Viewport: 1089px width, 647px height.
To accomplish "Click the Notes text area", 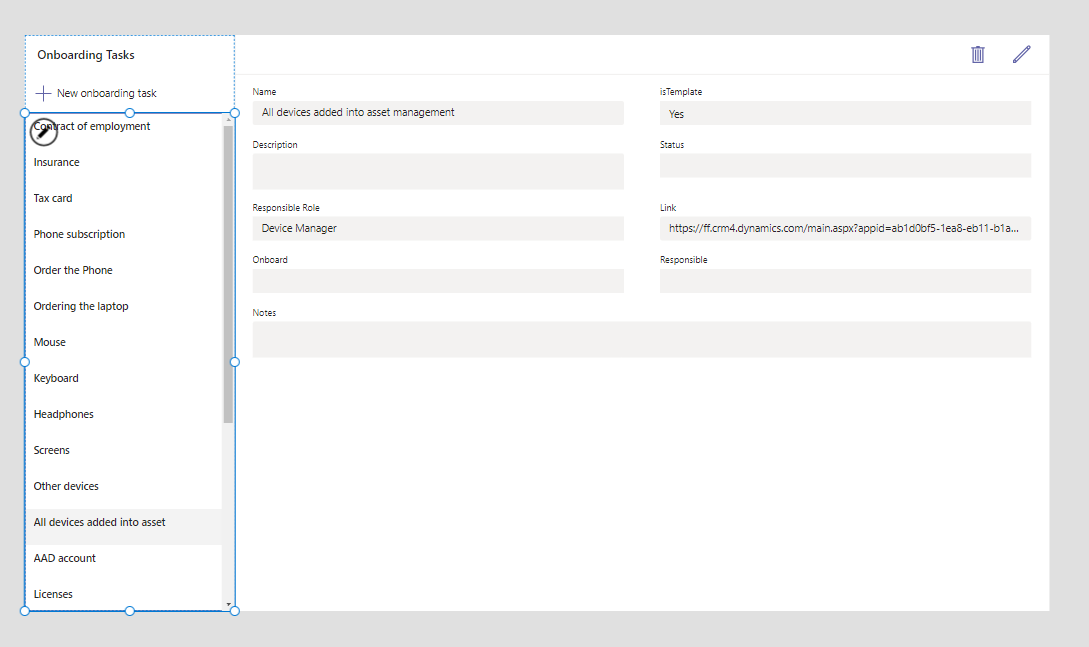I will pyautogui.click(x=641, y=339).
